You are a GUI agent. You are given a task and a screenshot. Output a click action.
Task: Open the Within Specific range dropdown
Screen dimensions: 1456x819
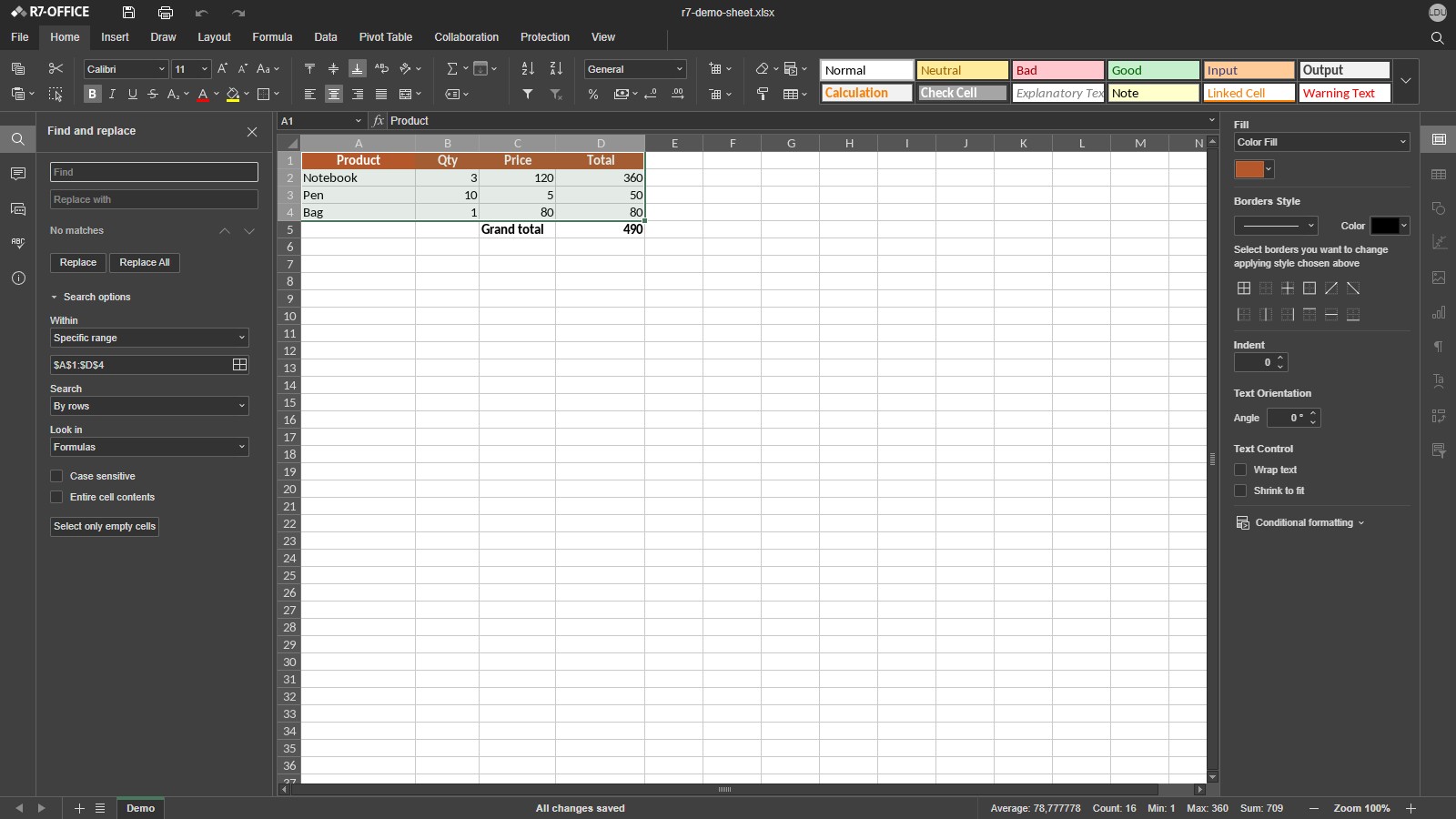point(149,338)
